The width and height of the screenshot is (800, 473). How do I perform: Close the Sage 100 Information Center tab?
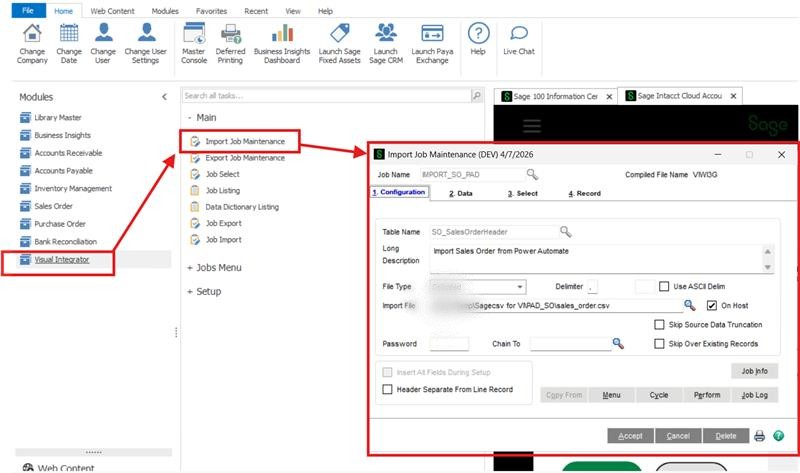coord(609,96)
